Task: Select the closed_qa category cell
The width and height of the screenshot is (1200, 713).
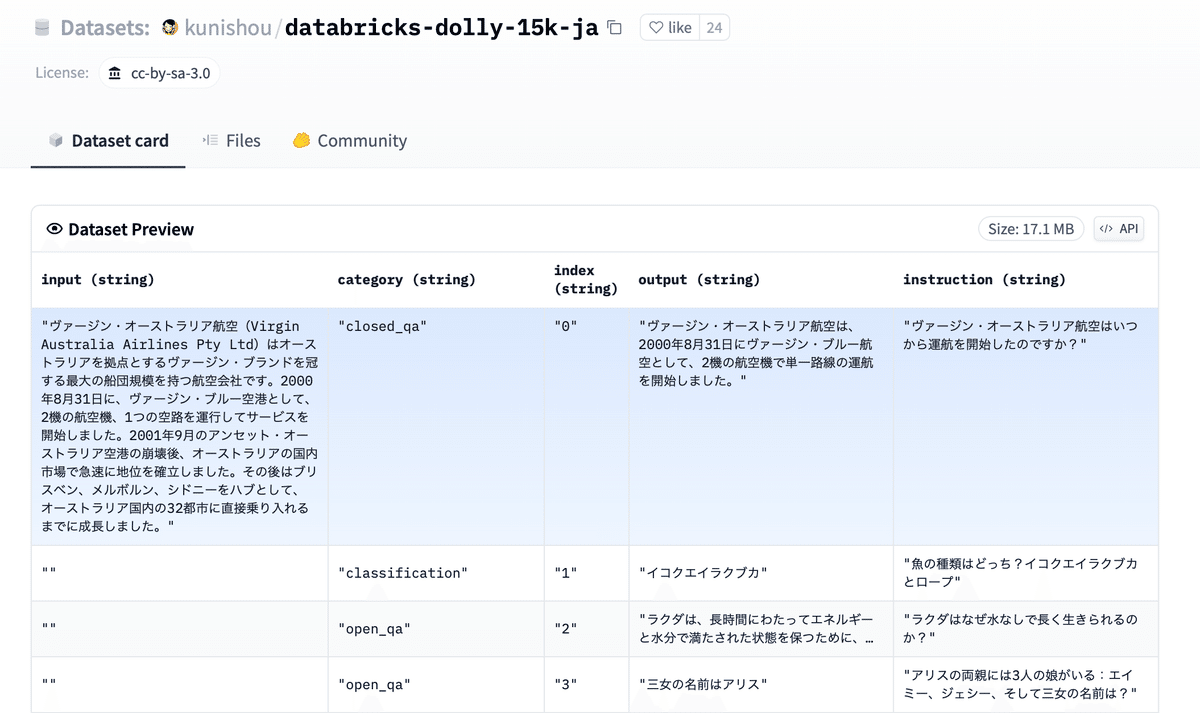Action: point(380,325)
